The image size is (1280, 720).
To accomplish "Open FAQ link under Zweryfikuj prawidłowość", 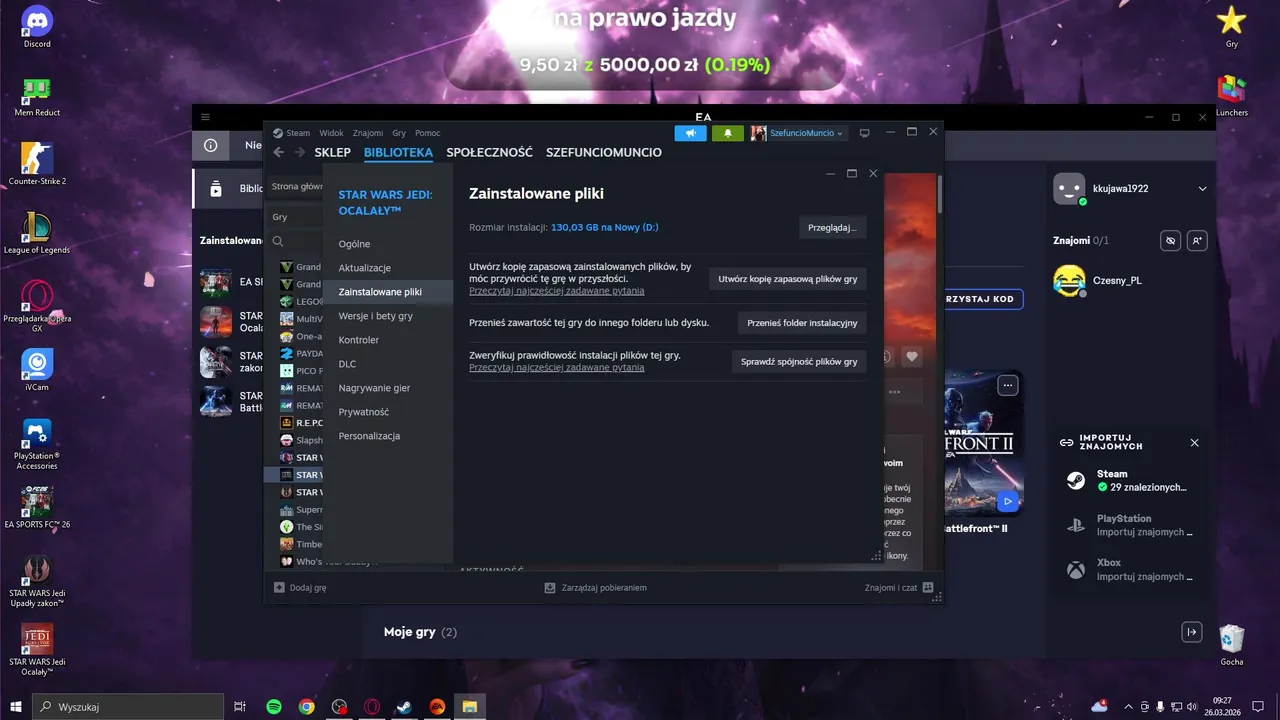I will [x=557, y=368].
